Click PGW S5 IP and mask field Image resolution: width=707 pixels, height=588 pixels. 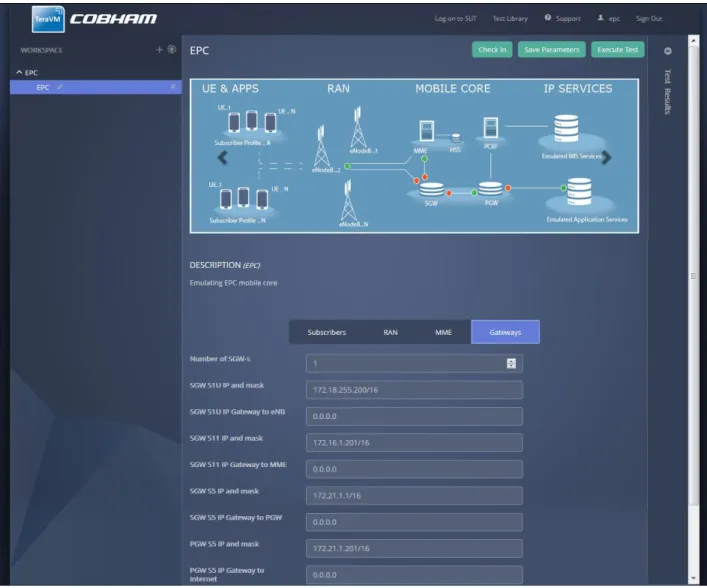click(414, 548)
